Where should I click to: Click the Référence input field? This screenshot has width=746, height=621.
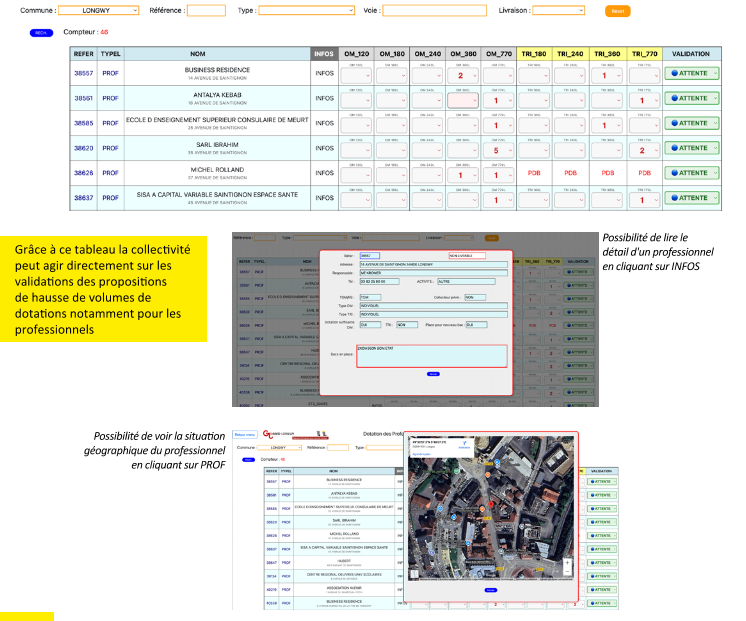[206, 11]
